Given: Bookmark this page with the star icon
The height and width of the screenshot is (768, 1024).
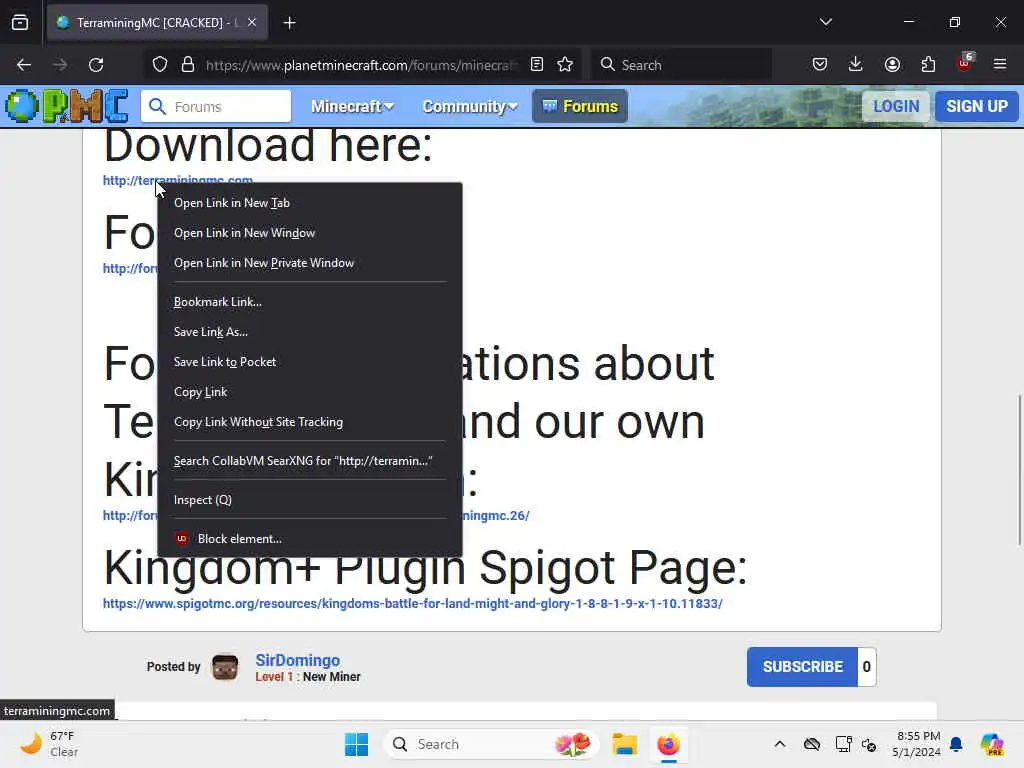Looking at the screenshot, I should pos(566,65).
